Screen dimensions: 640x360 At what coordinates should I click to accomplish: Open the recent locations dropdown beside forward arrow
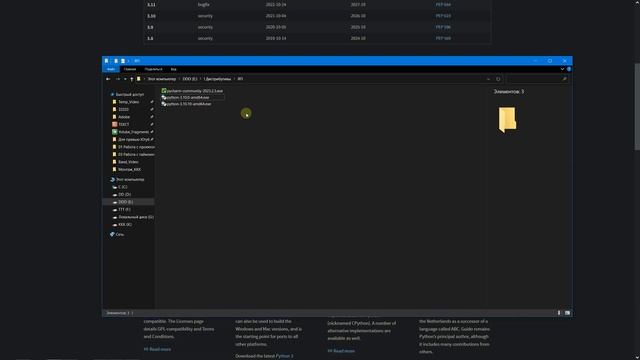coord(125,79)
